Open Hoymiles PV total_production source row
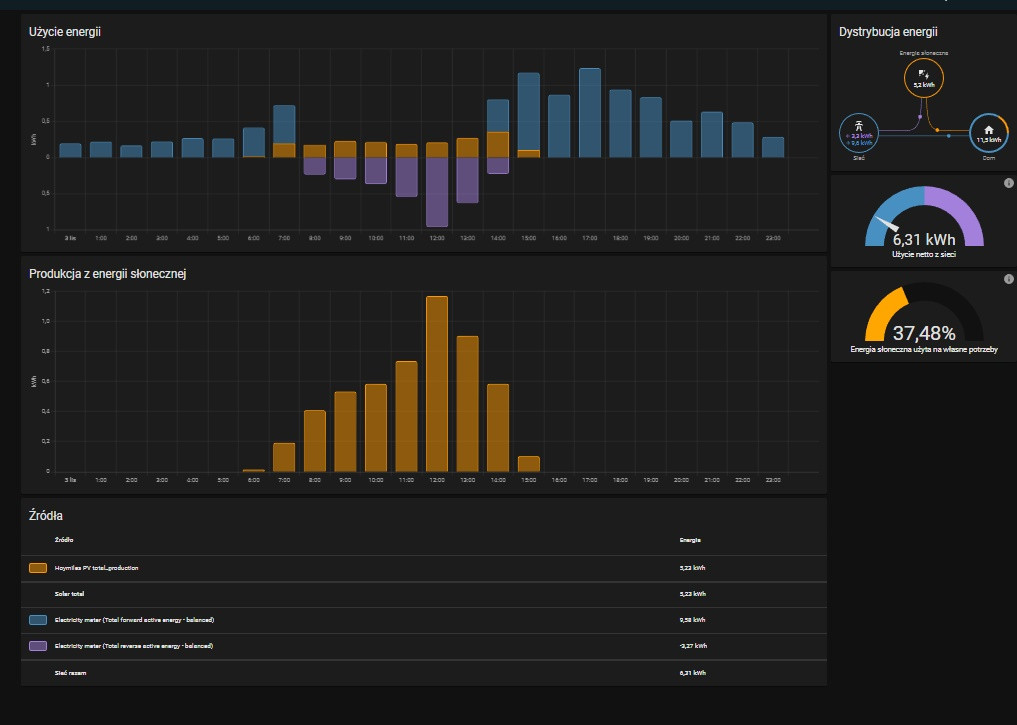 pyautogui.click(x=97, y=568)
